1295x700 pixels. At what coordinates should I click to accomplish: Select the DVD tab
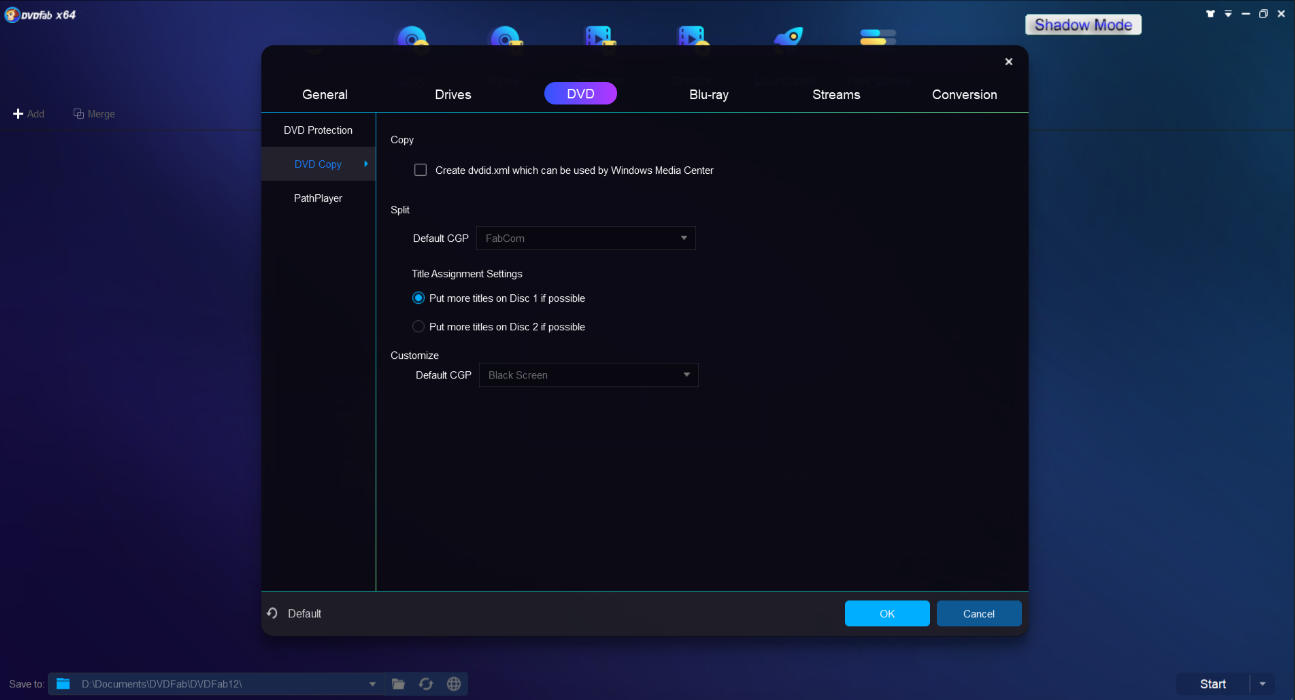pyautogui.click(x=580, y=93)
